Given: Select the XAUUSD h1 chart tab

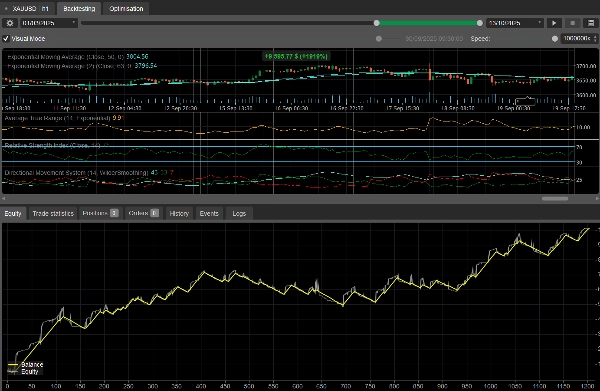Looking at the screenshot, I should tap(28, 8).
